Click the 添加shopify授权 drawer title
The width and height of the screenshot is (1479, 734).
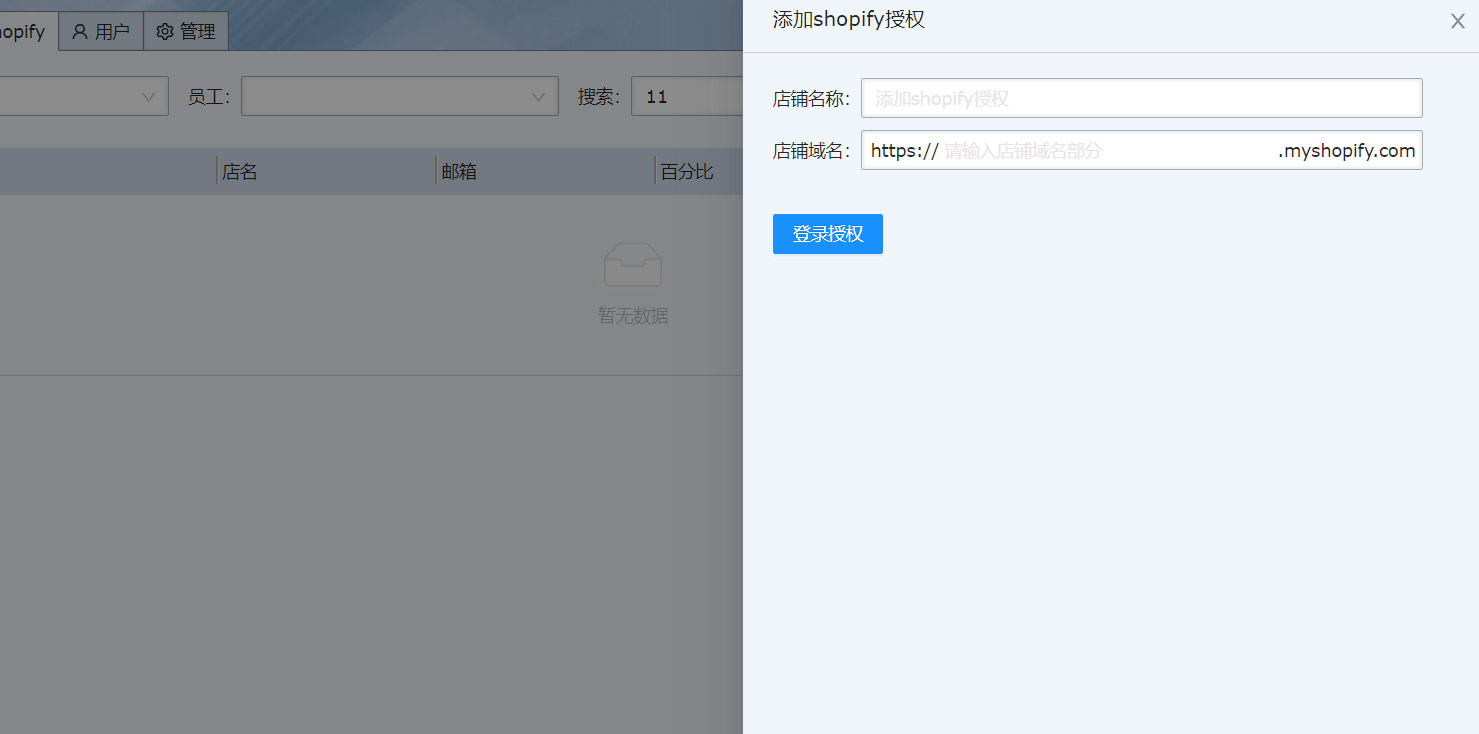coord(848,19)
